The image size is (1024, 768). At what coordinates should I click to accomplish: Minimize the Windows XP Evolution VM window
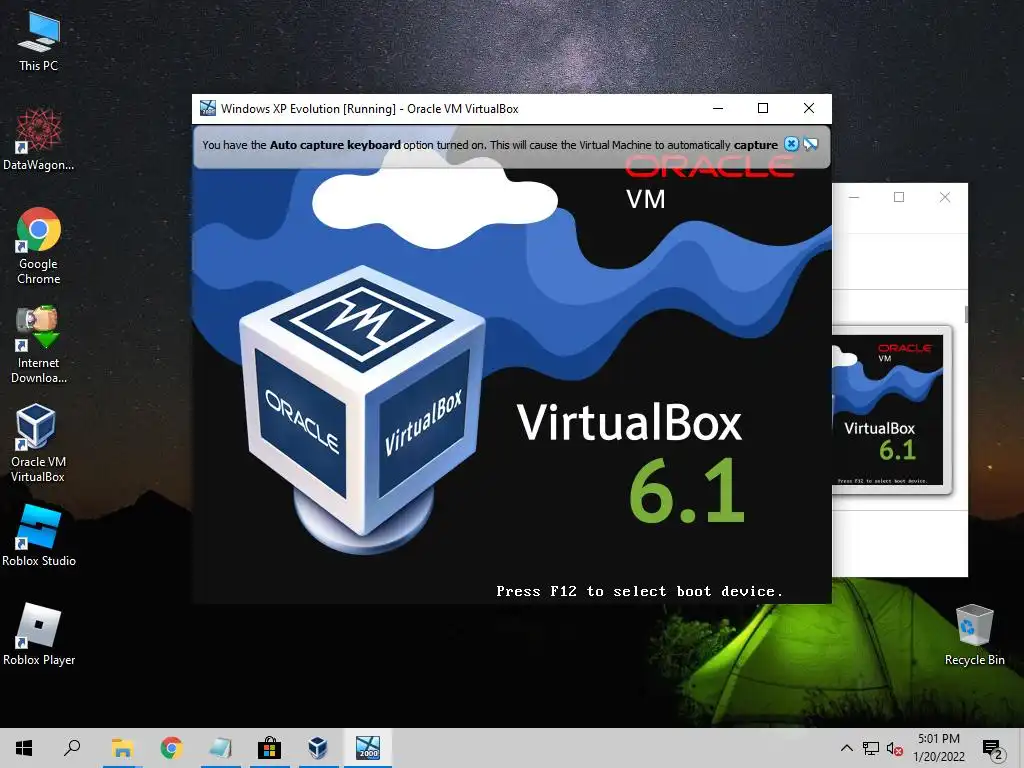click(x=718, y=108)
